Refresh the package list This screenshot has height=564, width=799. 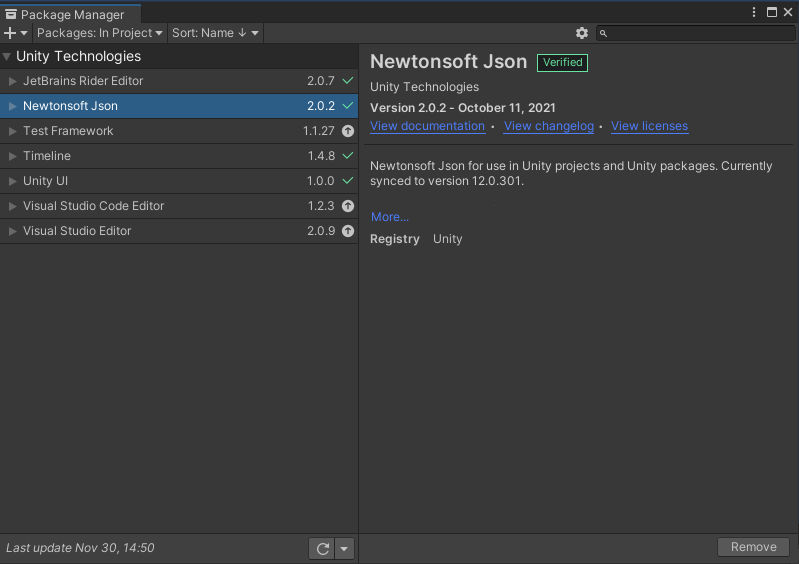point(322,549)
